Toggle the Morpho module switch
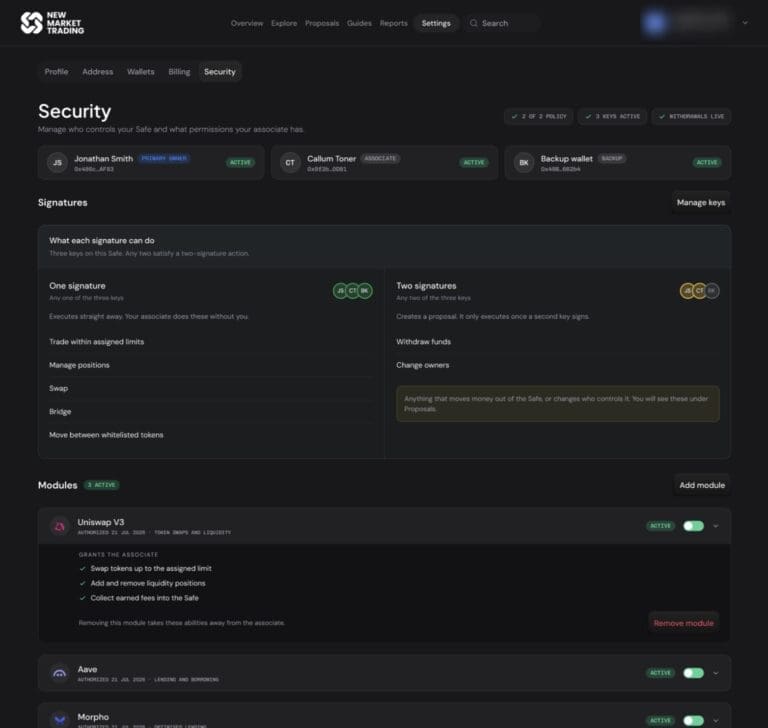 (694, 720)
